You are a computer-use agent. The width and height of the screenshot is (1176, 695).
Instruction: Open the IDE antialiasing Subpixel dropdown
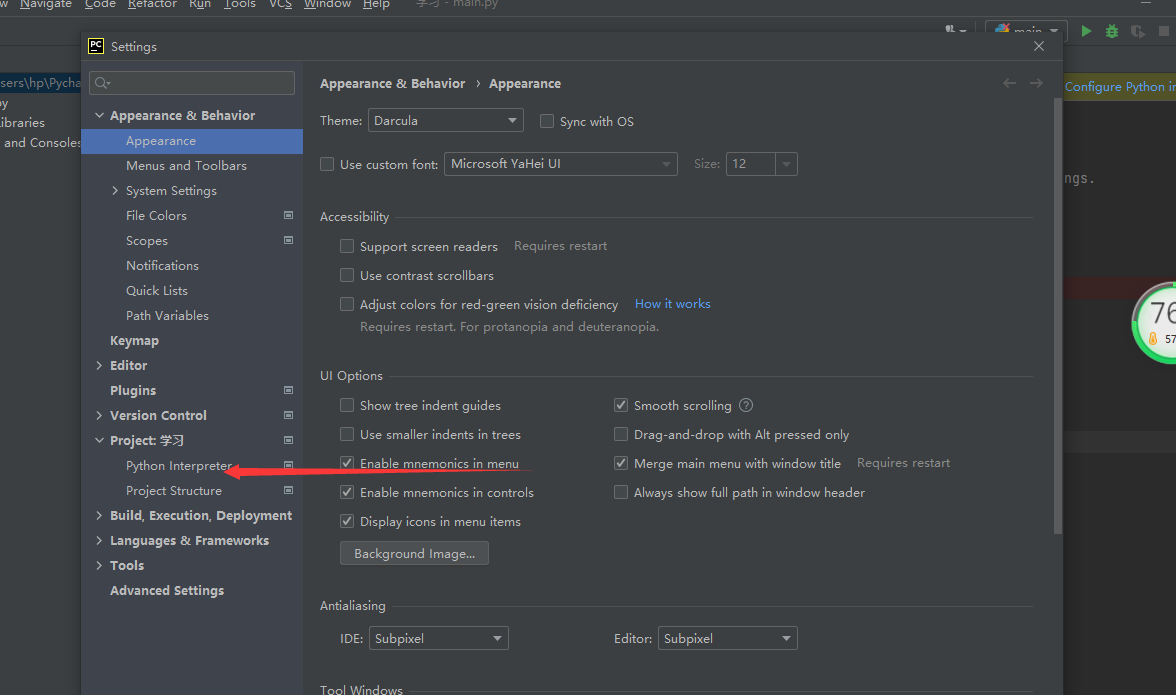click(439, 638)
